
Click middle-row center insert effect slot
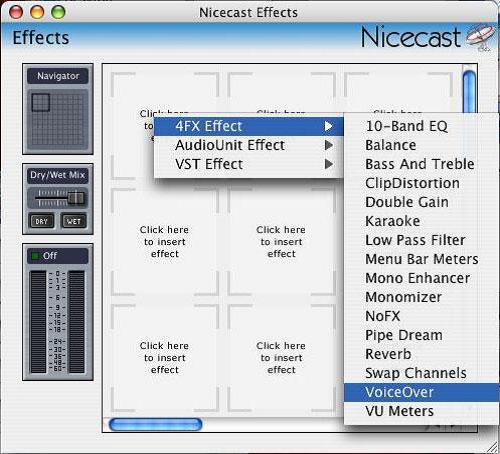tap(281, 242)
